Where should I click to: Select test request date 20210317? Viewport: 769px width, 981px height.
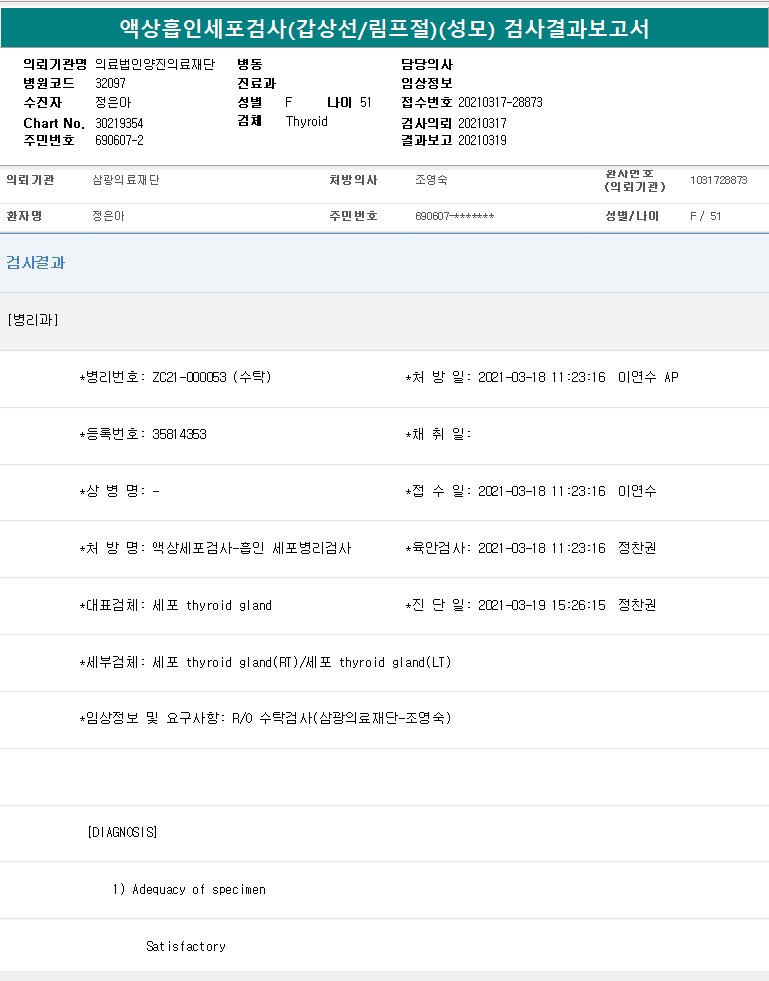click(482, 123)
